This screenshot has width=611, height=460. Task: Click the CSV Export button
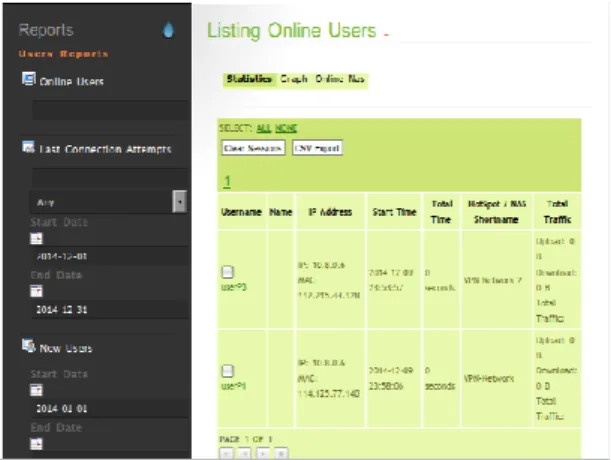tap(317, 148)
